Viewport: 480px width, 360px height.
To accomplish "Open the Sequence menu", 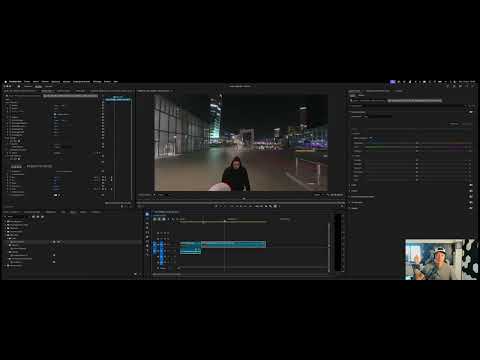I will 55,82.
